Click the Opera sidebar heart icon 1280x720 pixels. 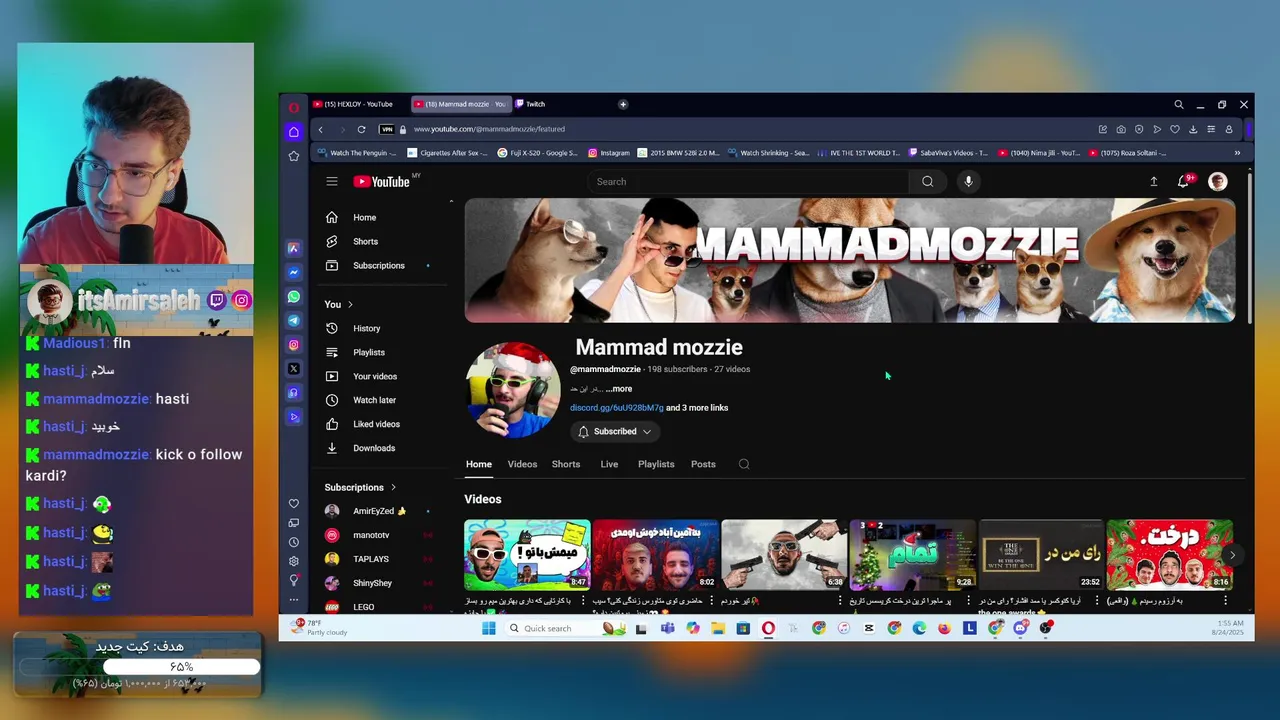pyautogui.click(x=294, y=504)
